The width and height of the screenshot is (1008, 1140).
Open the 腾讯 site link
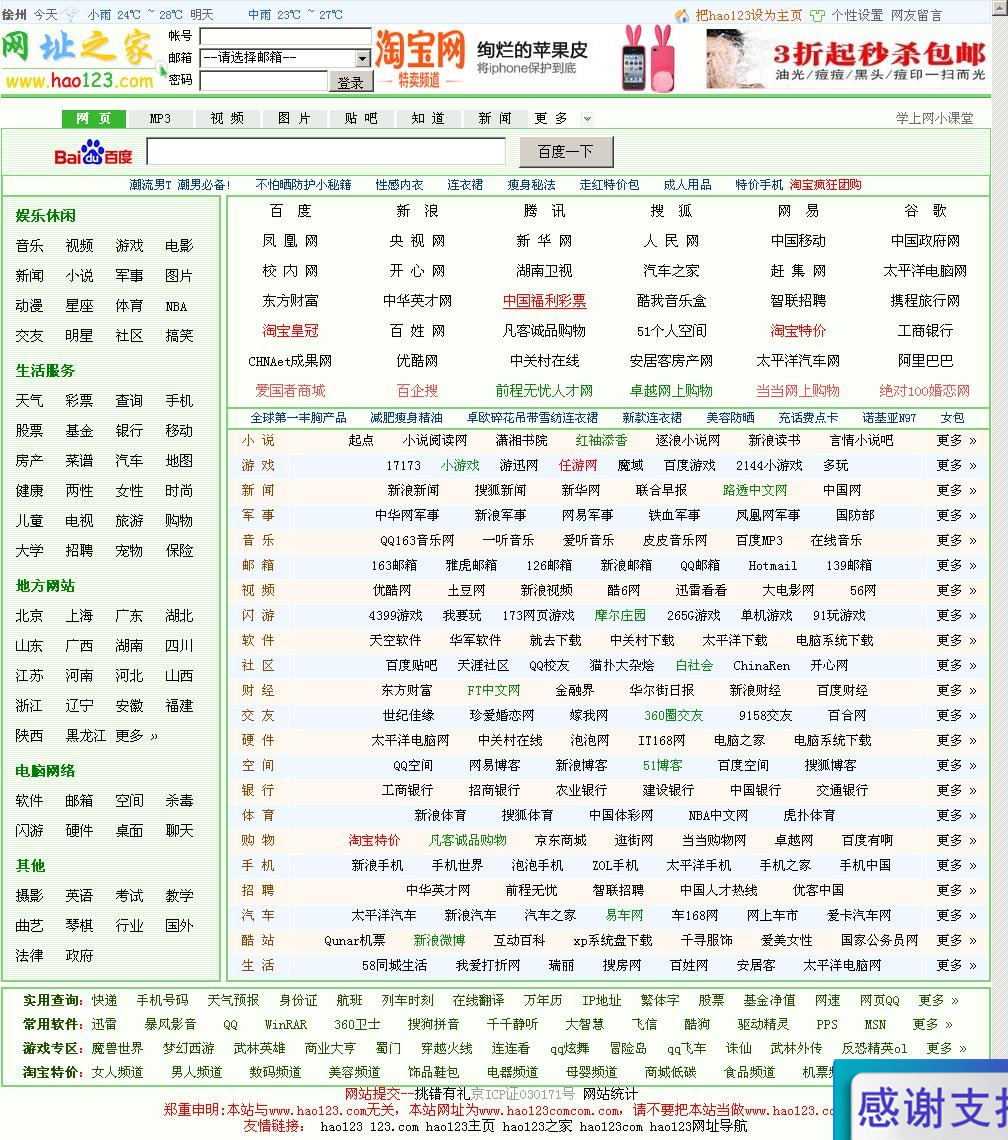544,211
